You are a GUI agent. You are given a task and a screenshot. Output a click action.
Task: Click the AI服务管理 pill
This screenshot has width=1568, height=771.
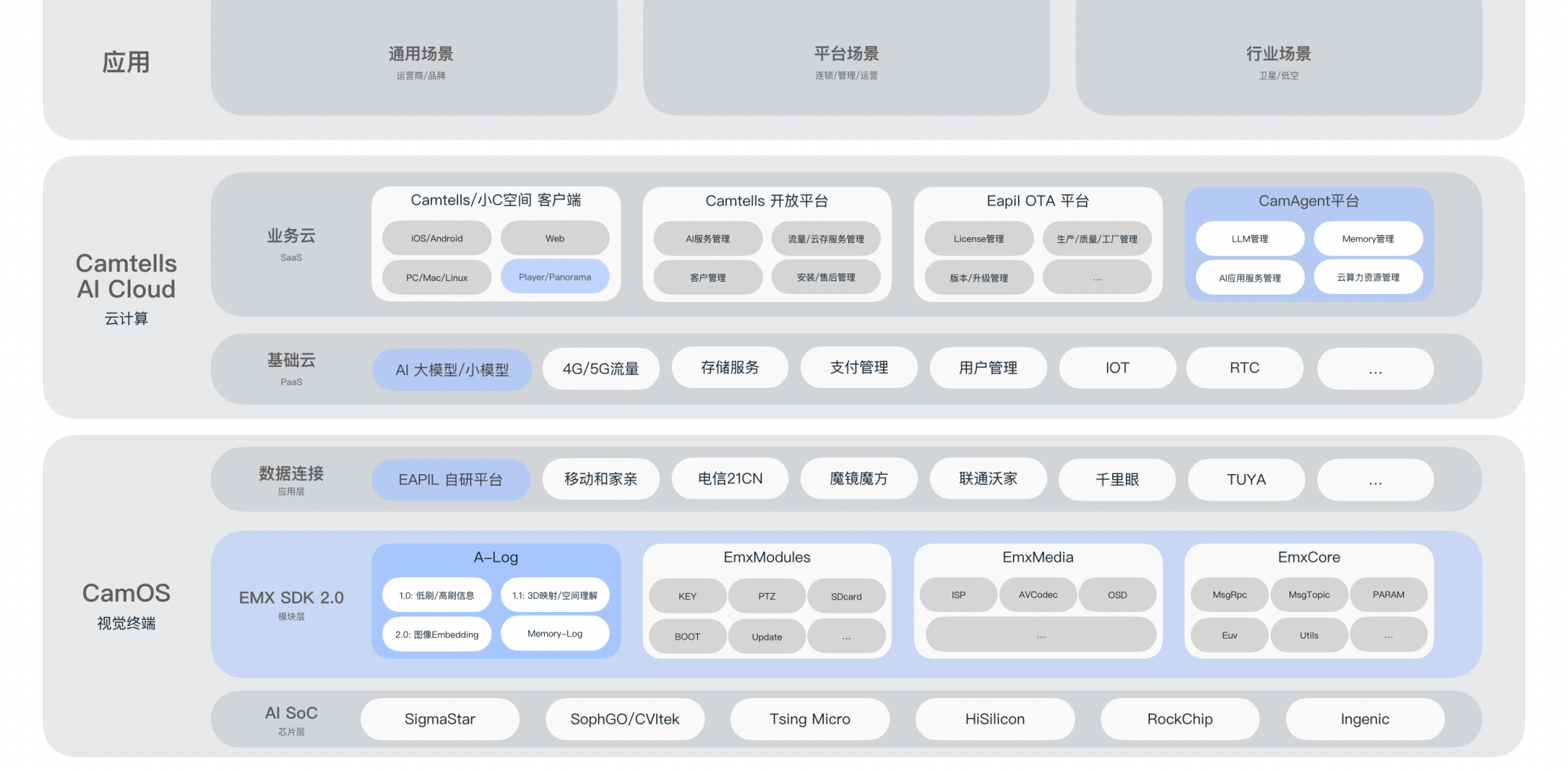coord(708,239)
